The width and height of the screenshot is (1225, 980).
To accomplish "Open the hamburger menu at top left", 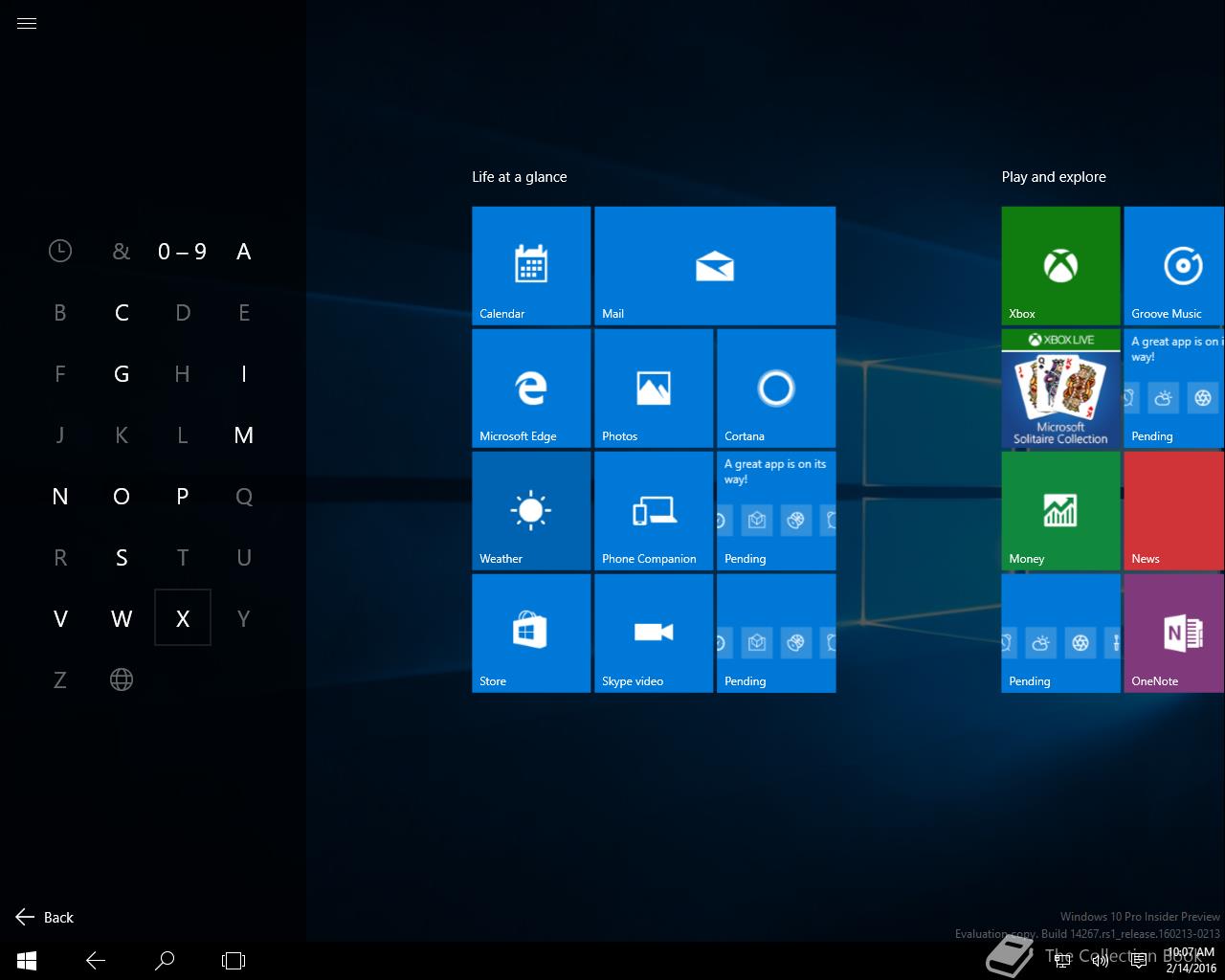I will pyautogui.click(x=27, y=23).
